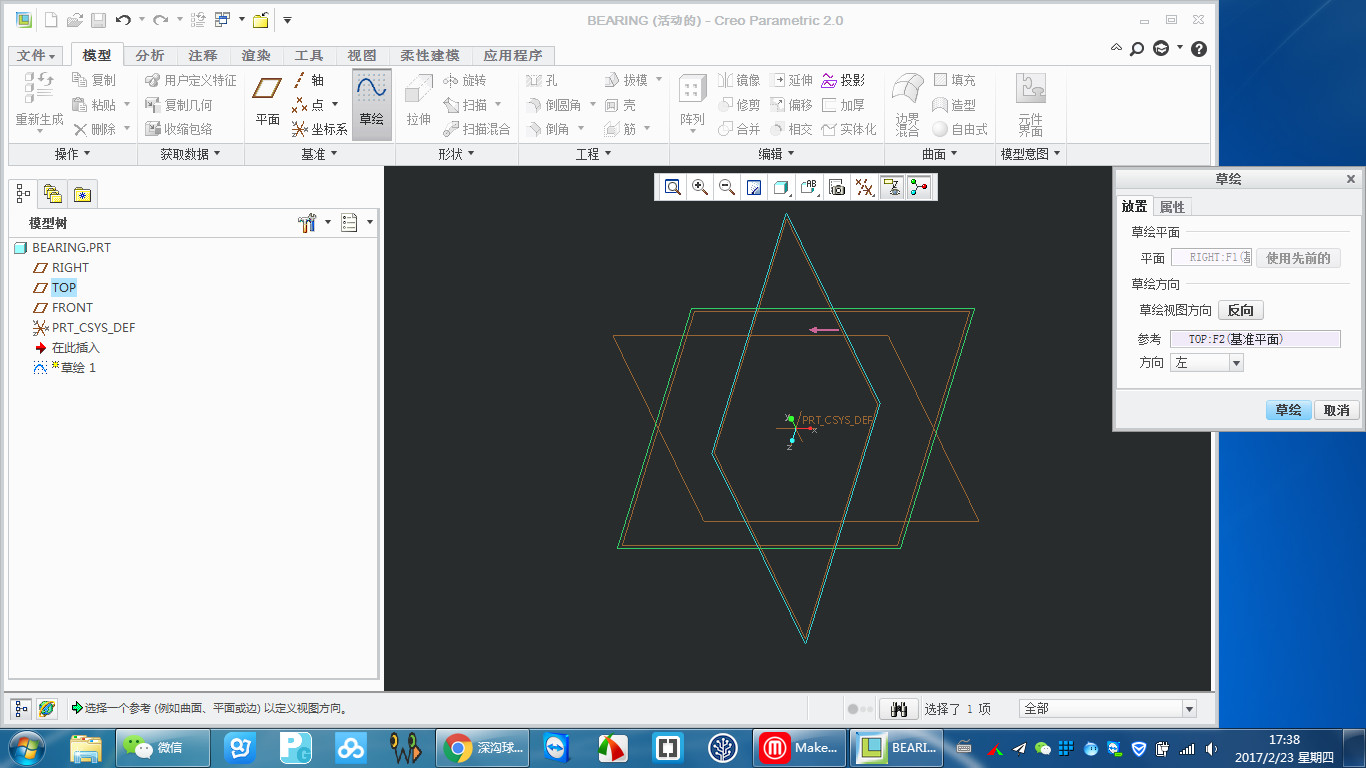
Task: Toggle the browser pane icon in status bar
Action: point(46,709)
